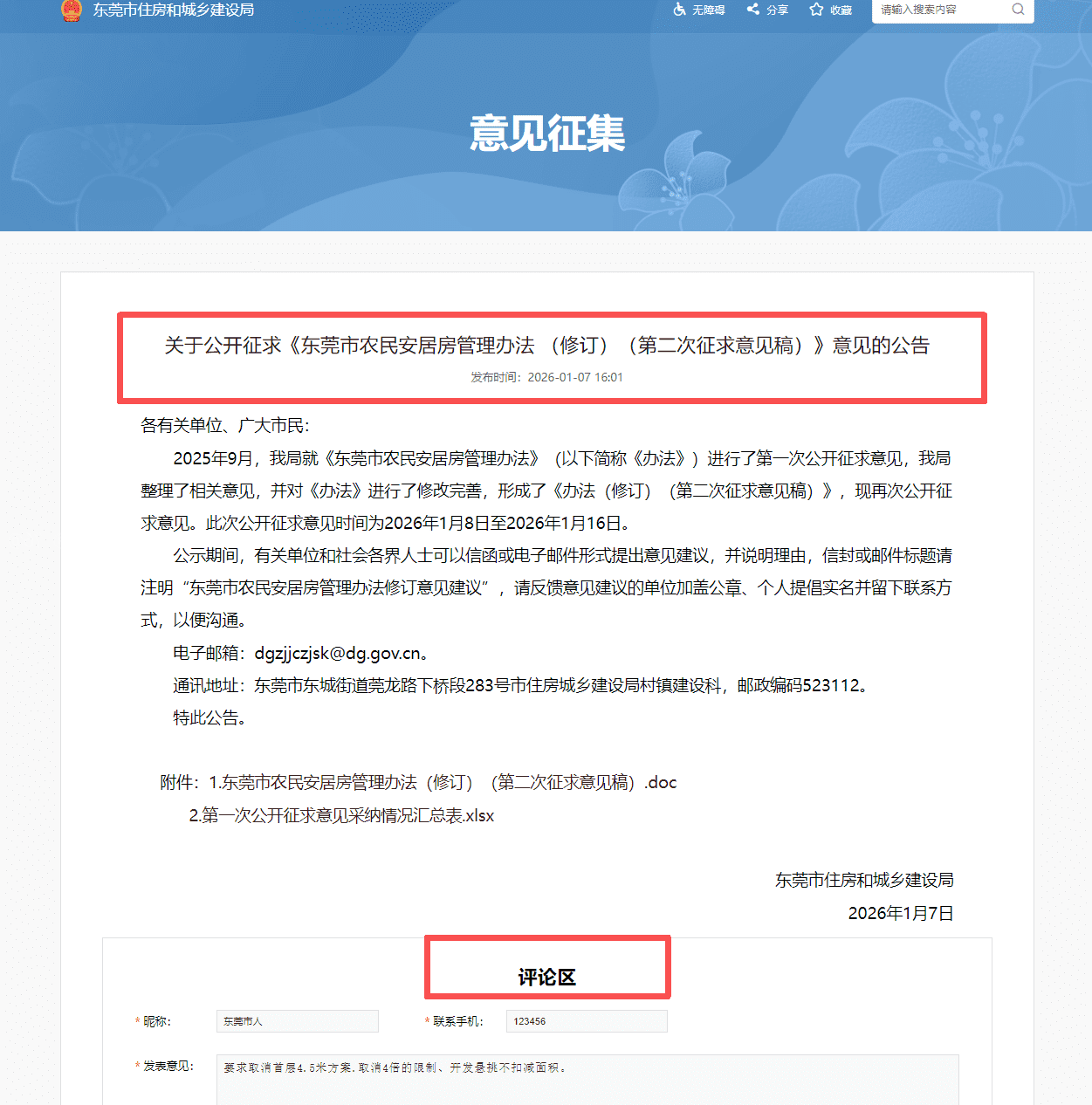Click the 评论区 section heading
1092x1105 pixels.
[547, 978]
